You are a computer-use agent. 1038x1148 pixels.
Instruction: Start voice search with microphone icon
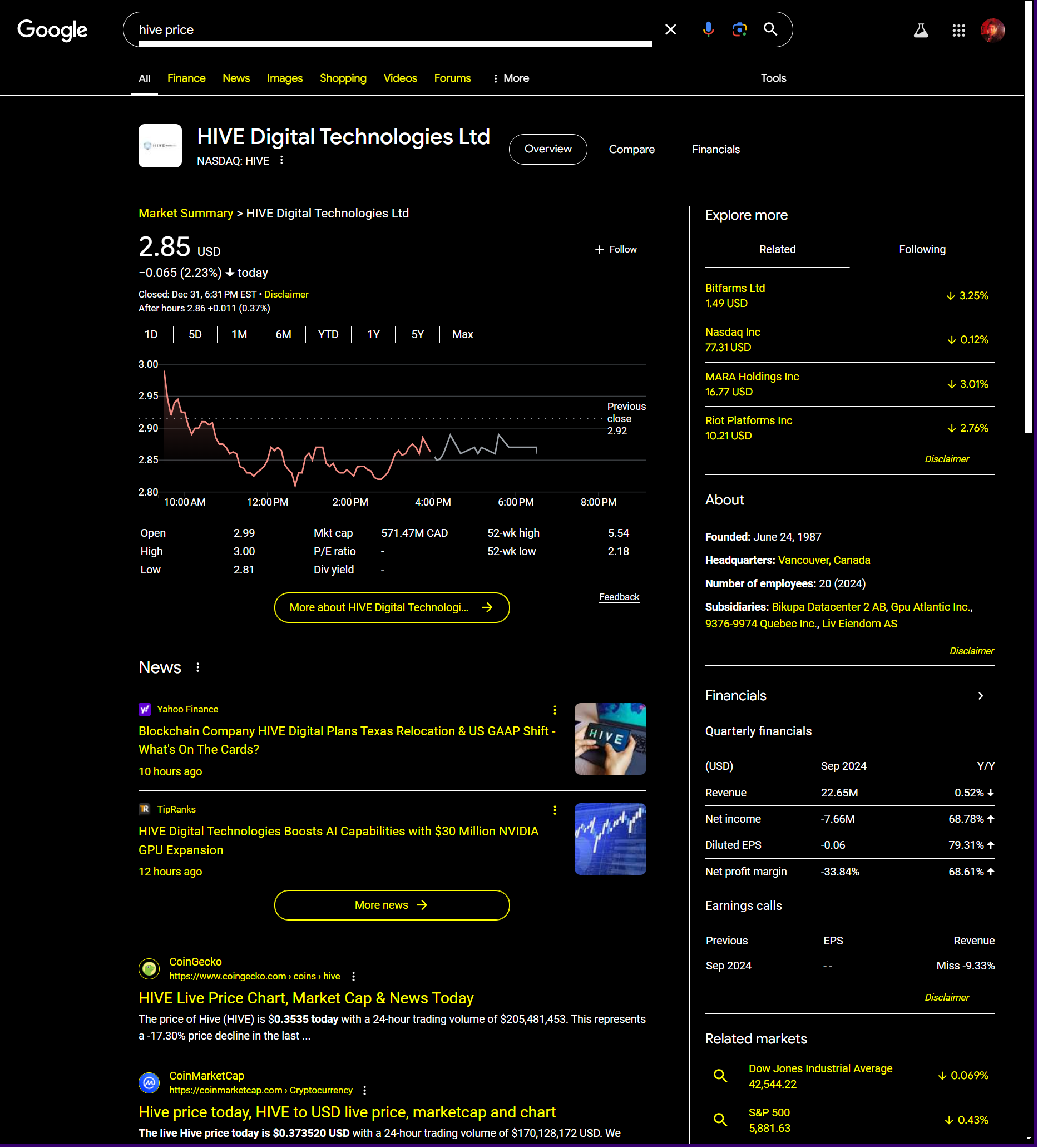coord(708,29)
